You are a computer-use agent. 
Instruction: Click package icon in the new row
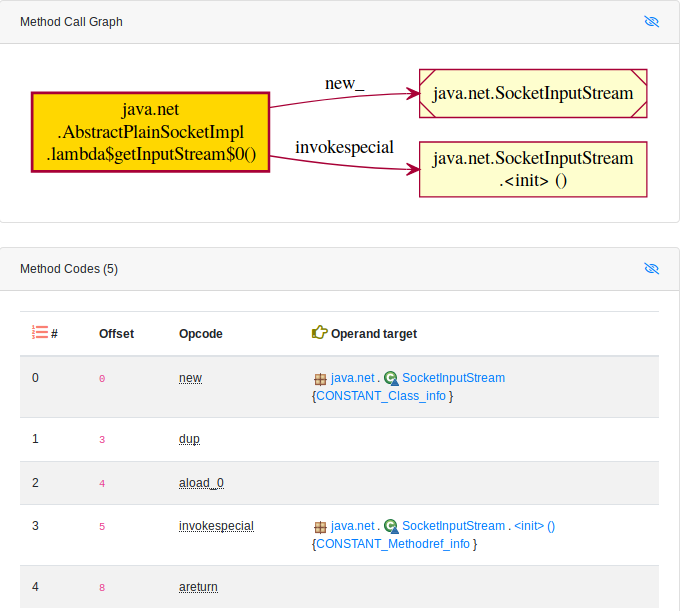pyautogui.click(x=320, y=379)
